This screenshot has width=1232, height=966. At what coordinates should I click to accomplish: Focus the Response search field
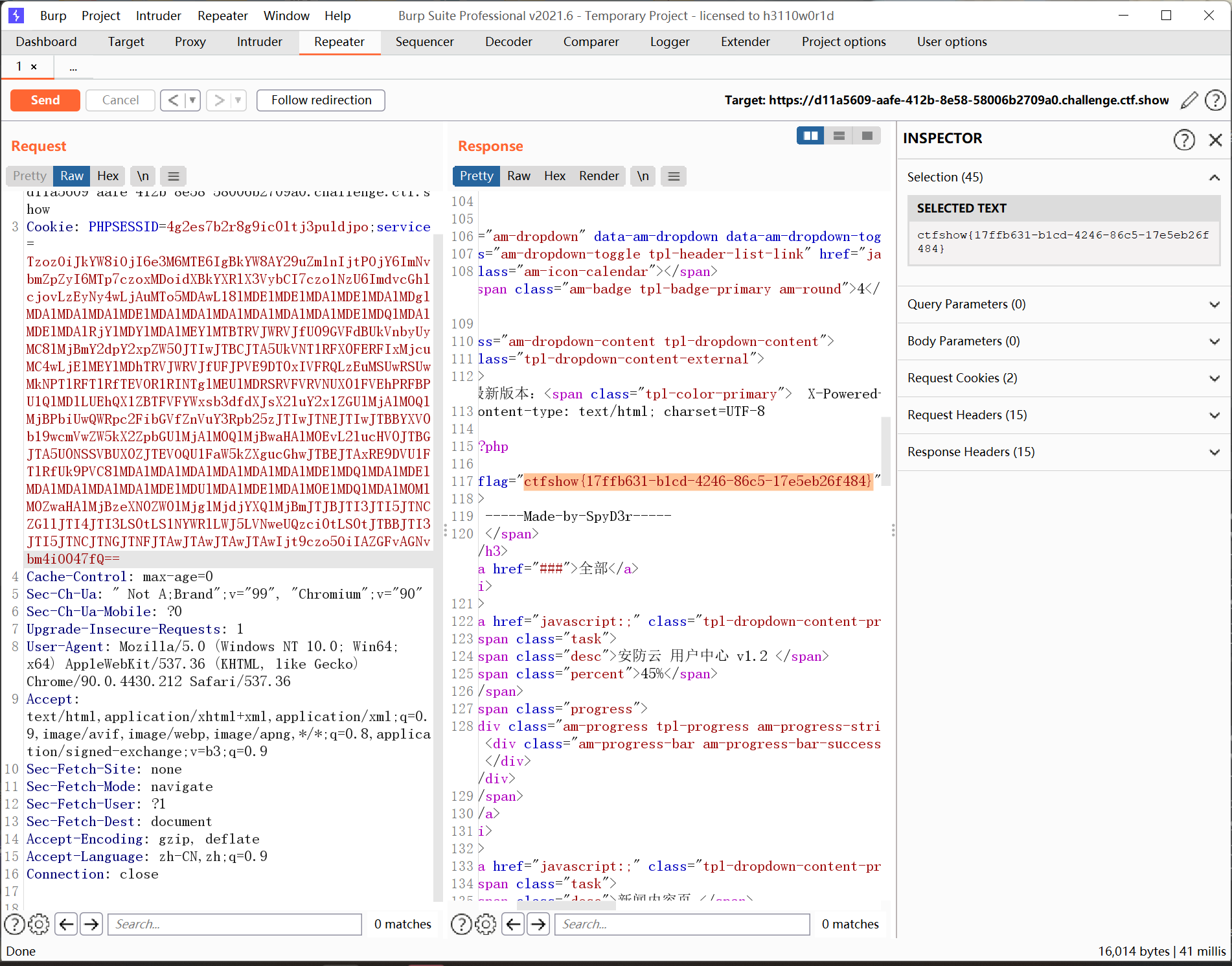coord(682,924)
